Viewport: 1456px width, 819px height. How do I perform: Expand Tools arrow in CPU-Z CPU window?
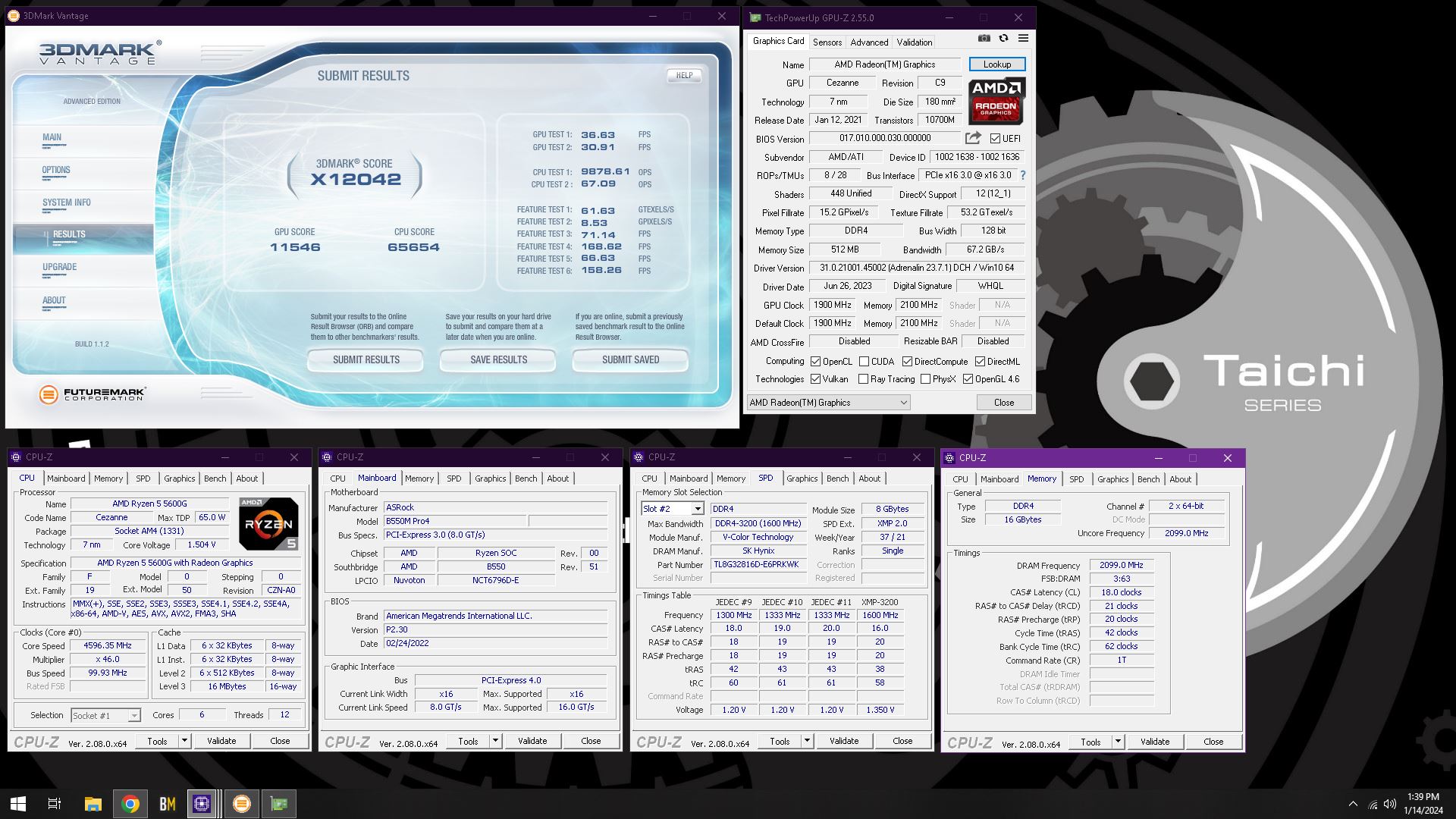pyautogui.click(x=184, y=741)
